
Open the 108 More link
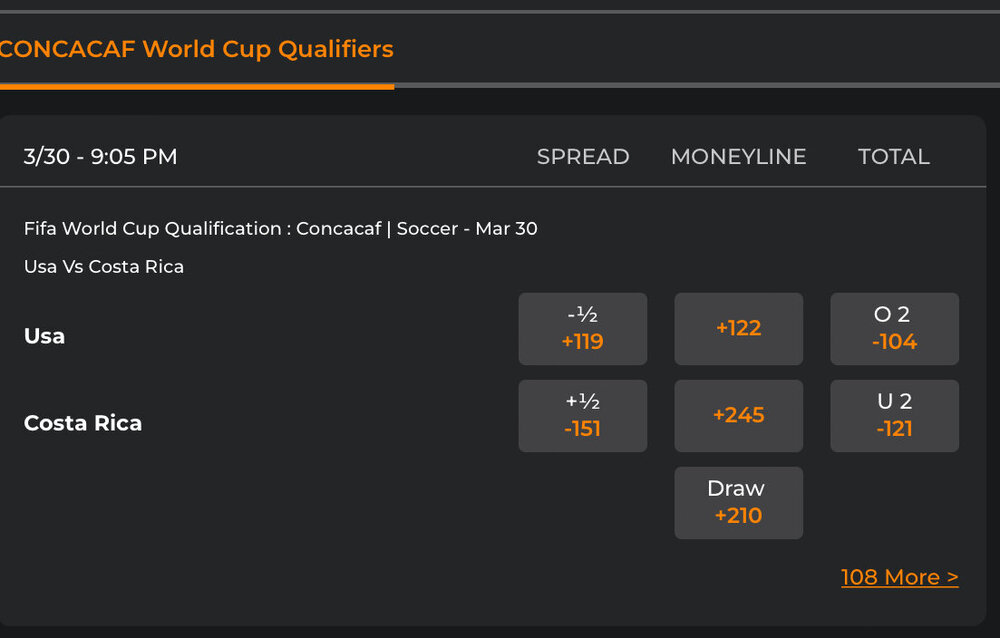point(899,577)
